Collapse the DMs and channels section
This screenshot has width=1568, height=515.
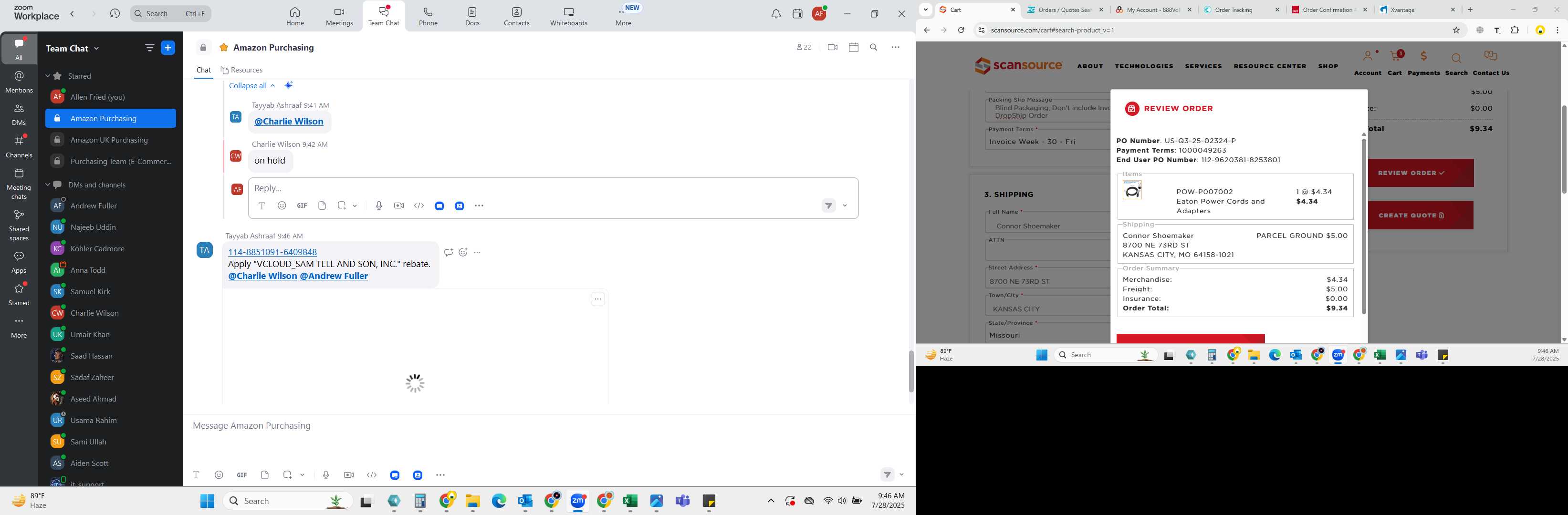47,185
